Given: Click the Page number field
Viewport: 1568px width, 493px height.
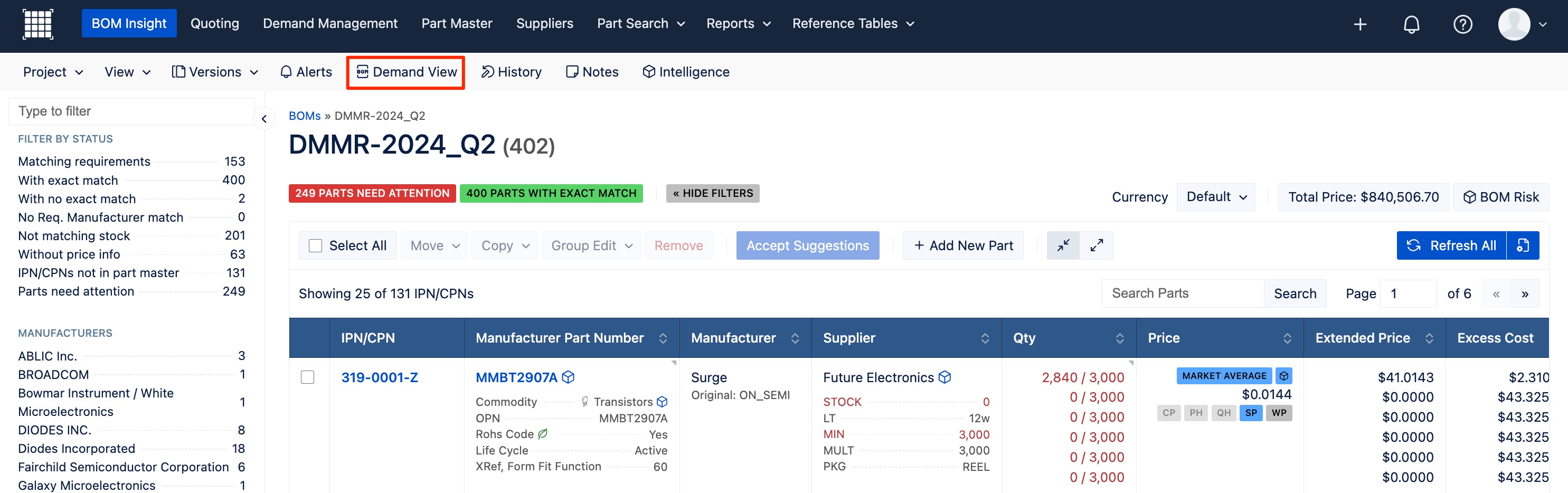Looking at the screenshot, I should click(x=1408, y=294).
